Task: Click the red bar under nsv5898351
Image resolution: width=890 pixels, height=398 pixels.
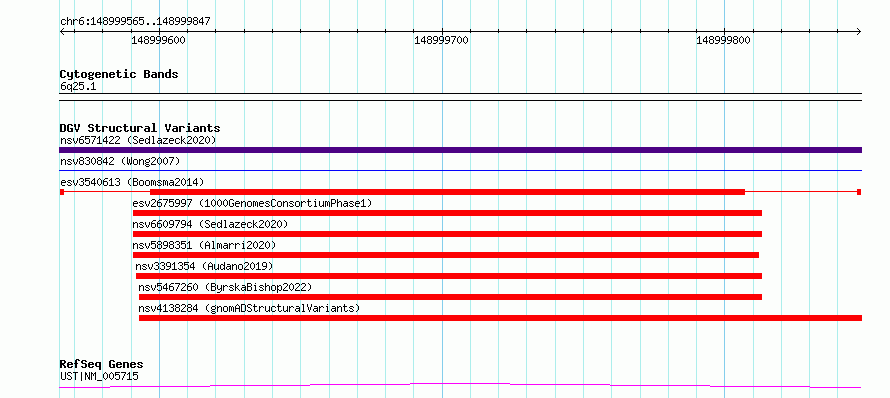Action: 446,255
